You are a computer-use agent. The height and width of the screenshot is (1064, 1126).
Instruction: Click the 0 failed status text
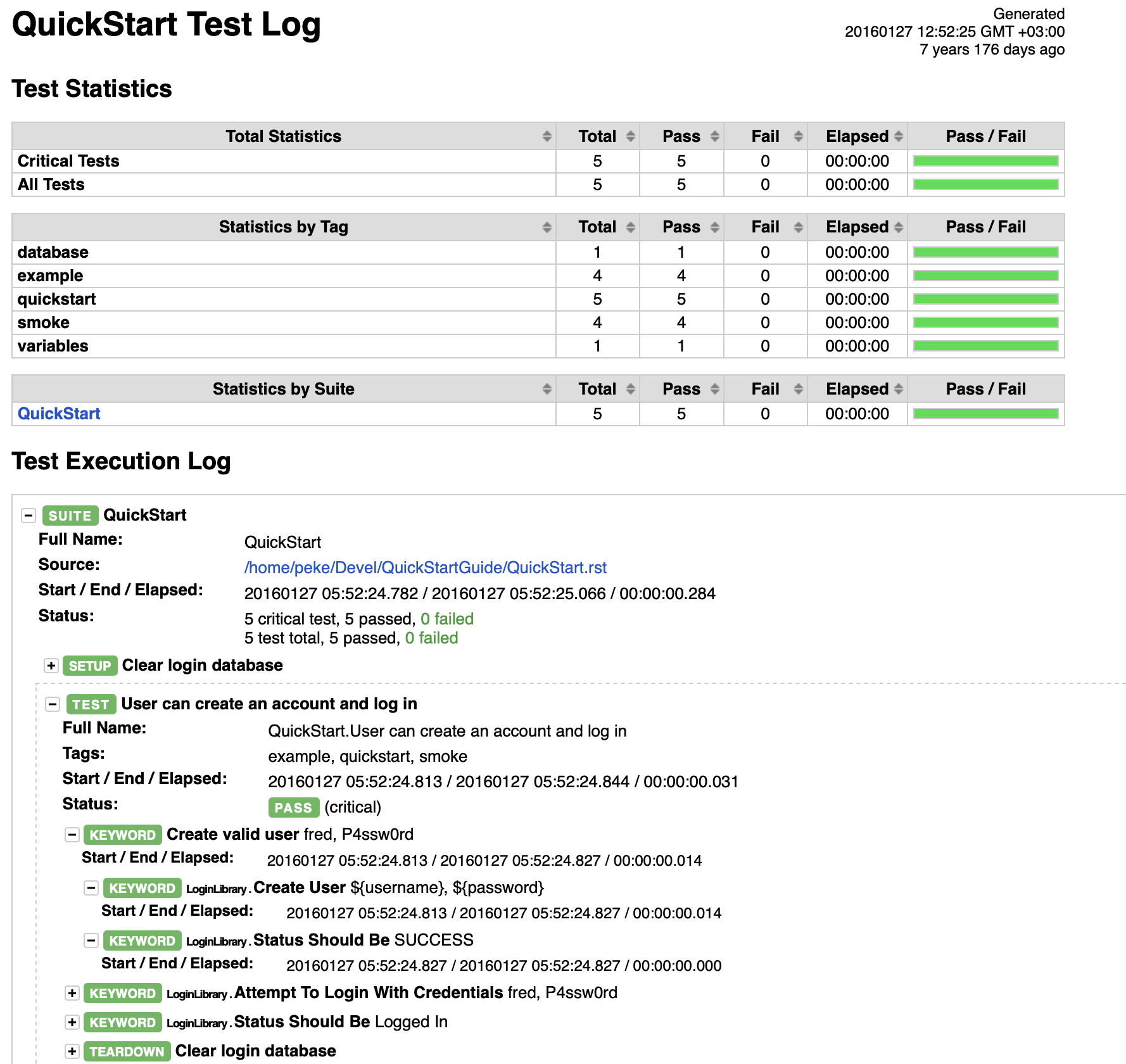[x=446, y=619]
